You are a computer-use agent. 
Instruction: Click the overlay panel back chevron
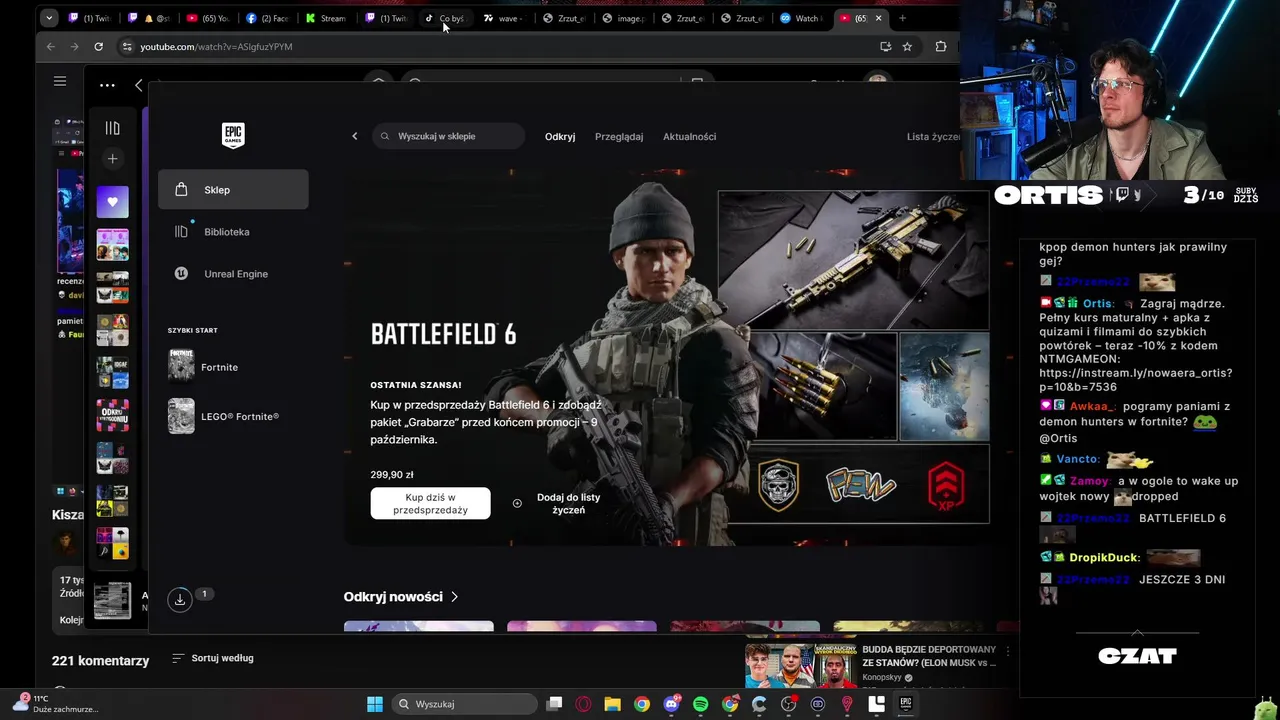coord(138,85)
